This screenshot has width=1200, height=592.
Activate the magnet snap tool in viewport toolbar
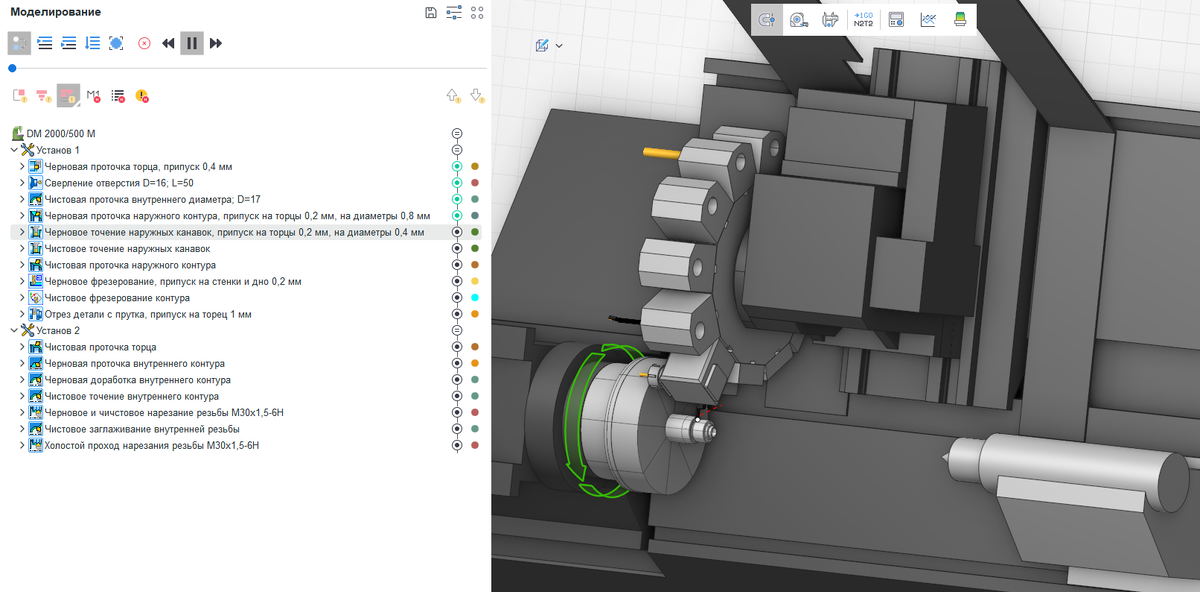click(x=768, y=19)
